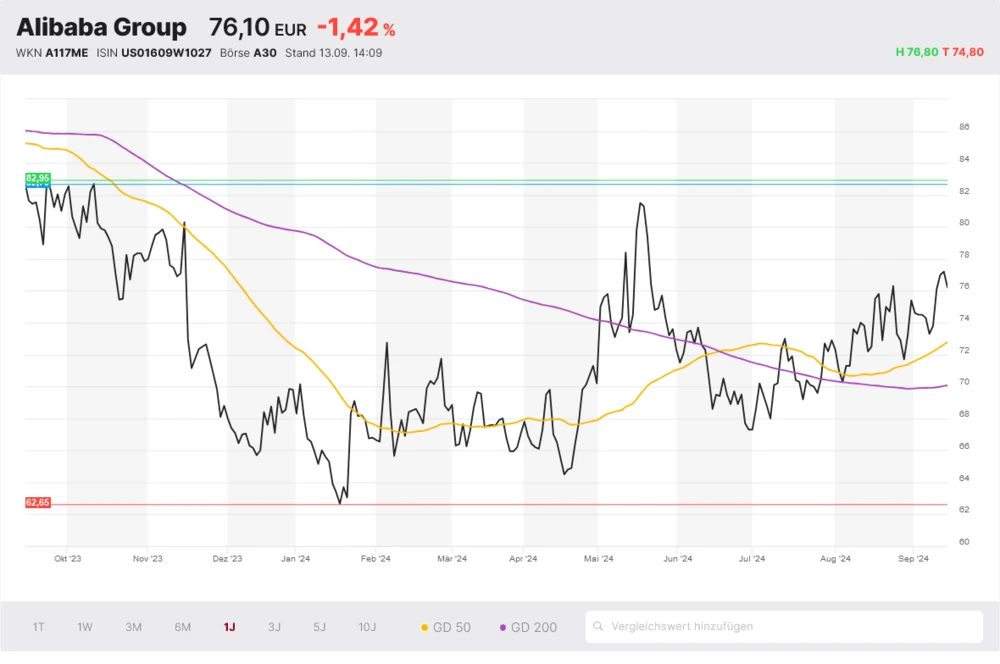Click the magnifier icon in the comparison search

tap(598, 627)
